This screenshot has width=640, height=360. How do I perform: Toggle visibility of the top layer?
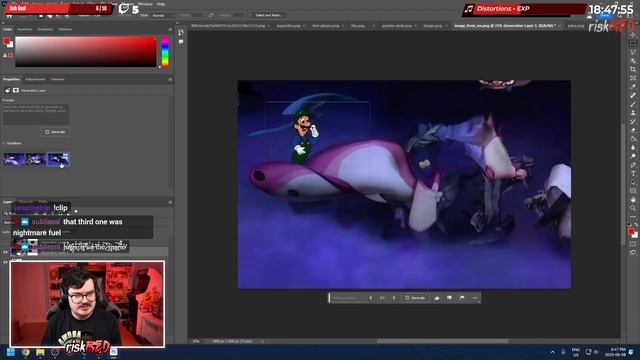6,252
